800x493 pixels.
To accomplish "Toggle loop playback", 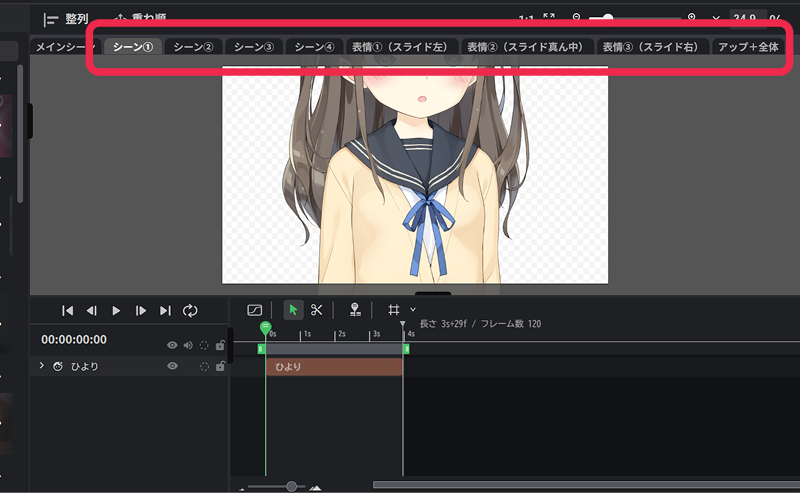I will pos(190,311).
